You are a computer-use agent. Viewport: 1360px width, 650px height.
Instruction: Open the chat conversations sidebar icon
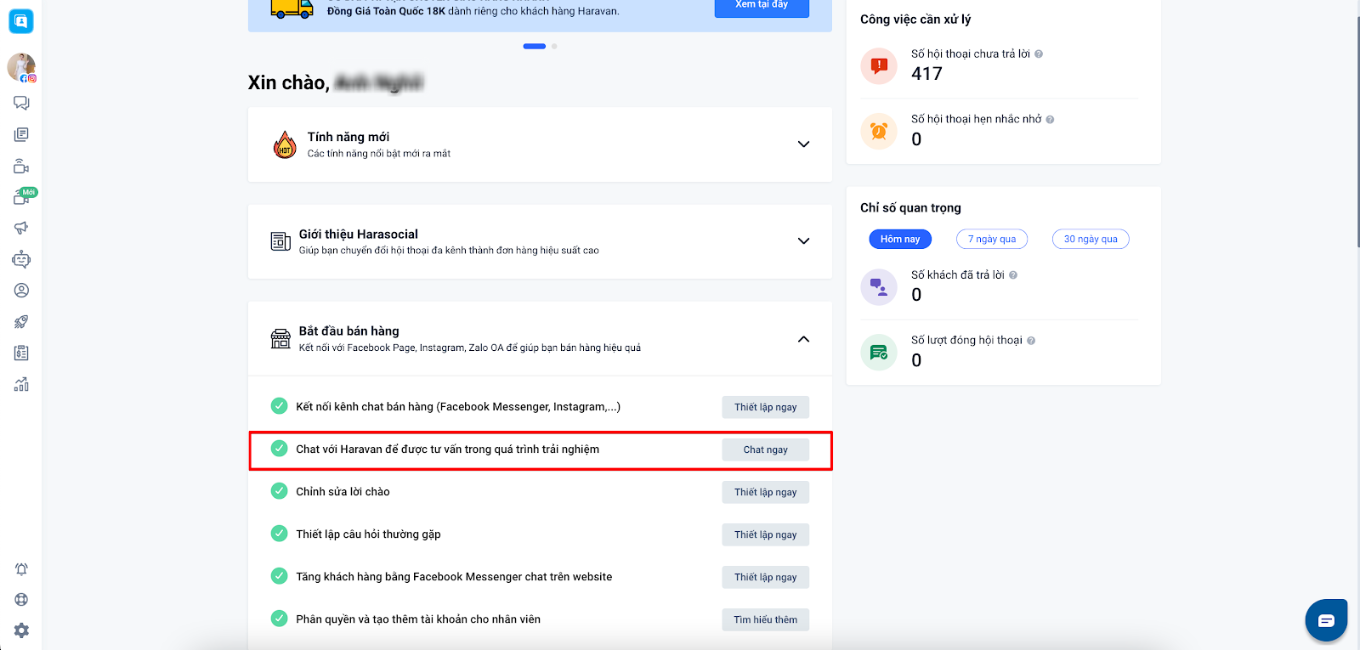pos(21,103)
